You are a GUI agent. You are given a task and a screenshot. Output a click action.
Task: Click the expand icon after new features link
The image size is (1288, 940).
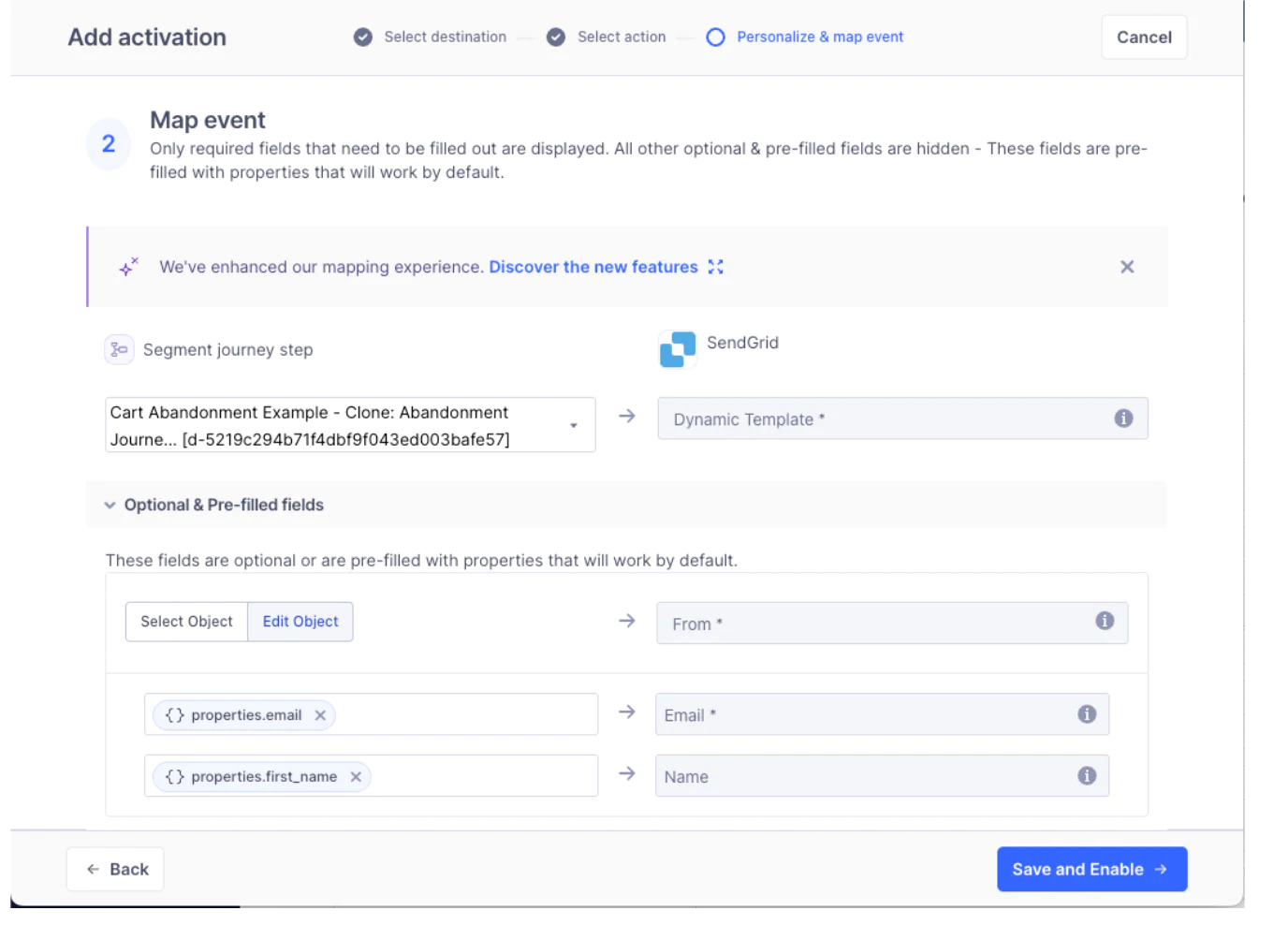click(716, 267)
